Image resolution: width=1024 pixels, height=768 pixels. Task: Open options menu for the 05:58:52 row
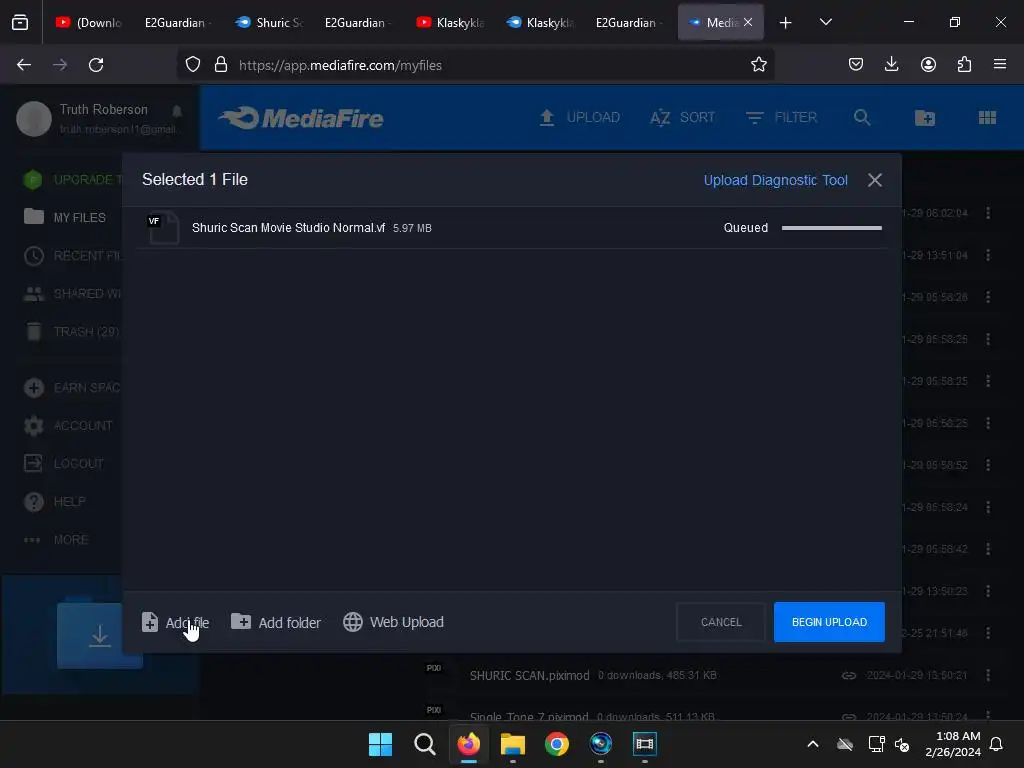tap(987, 465)
